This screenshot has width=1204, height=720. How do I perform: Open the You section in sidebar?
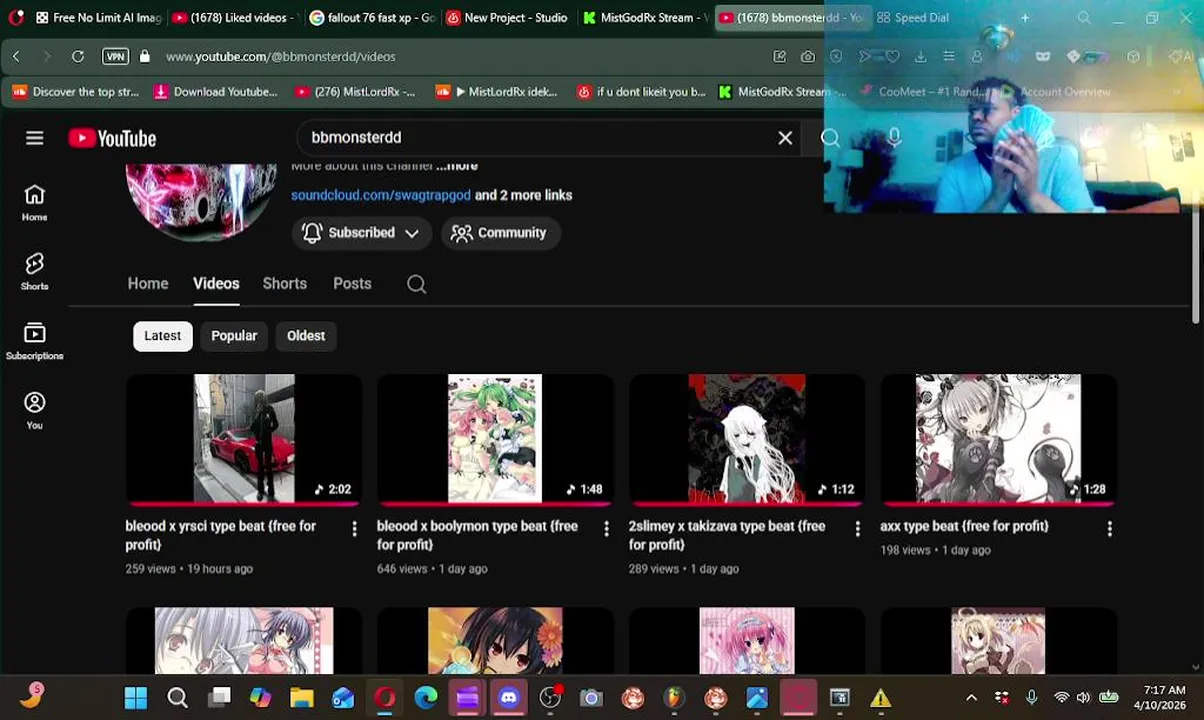[34, 410]
